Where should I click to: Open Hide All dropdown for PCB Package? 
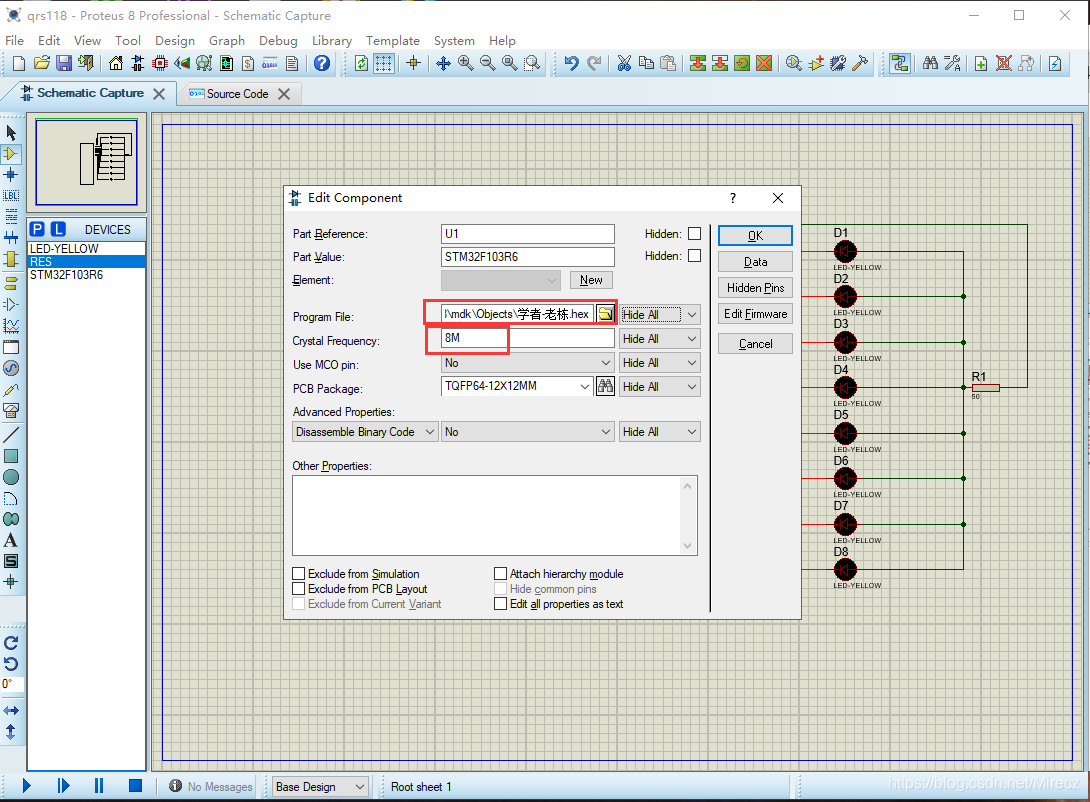pos(659,386)
